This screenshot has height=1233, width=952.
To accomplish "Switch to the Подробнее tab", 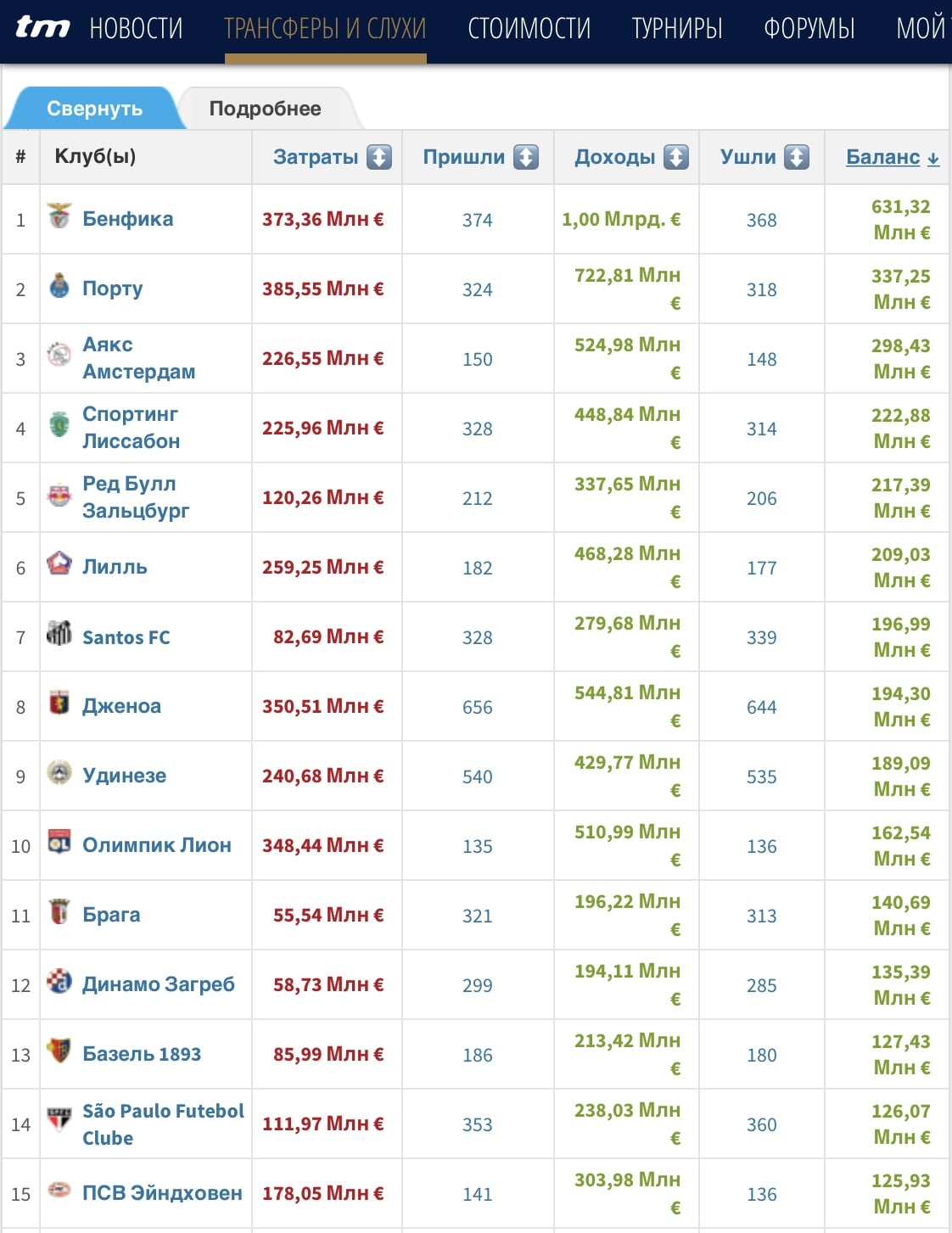I will 265,109.
